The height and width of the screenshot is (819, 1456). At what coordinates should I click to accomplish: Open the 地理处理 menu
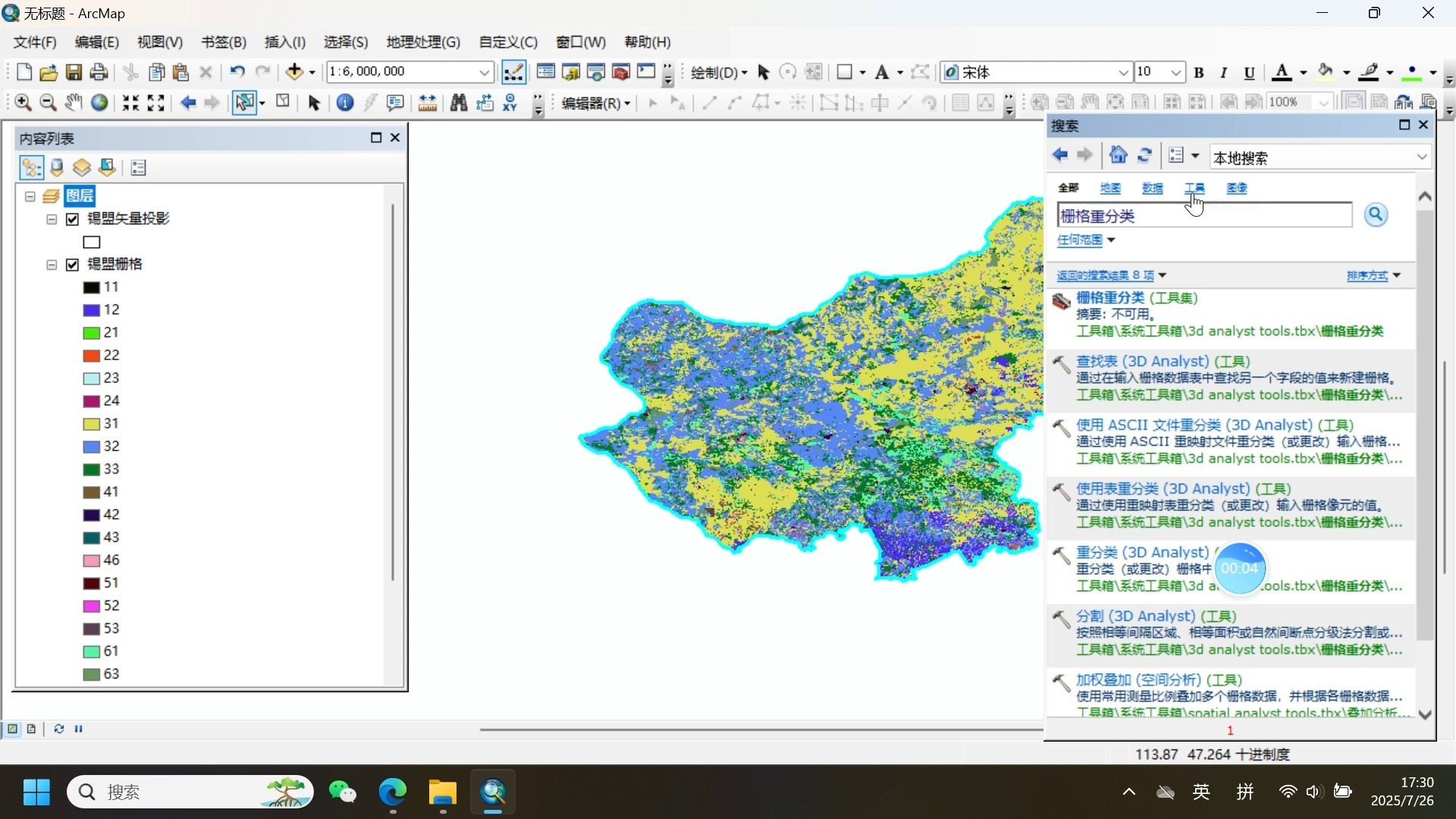[x=422, y=42]
